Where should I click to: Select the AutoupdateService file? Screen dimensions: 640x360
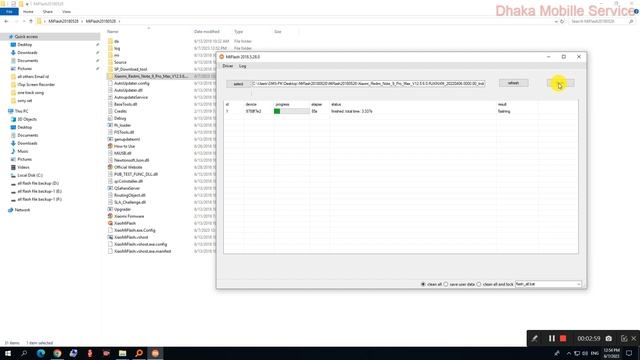pos(131,97)
